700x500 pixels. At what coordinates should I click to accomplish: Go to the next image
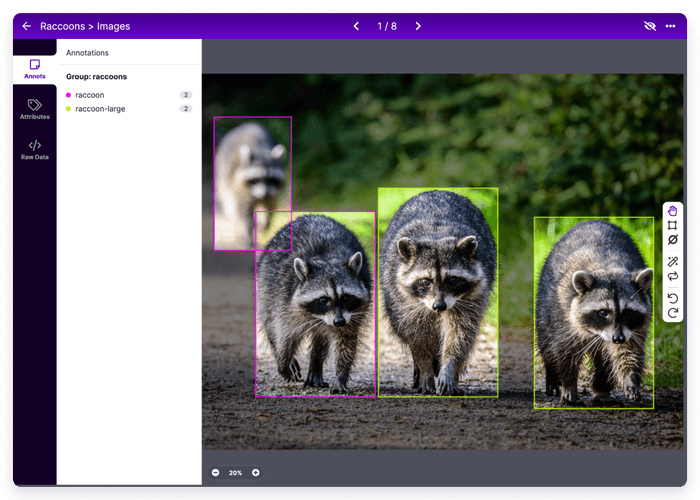tap(418, 26)
